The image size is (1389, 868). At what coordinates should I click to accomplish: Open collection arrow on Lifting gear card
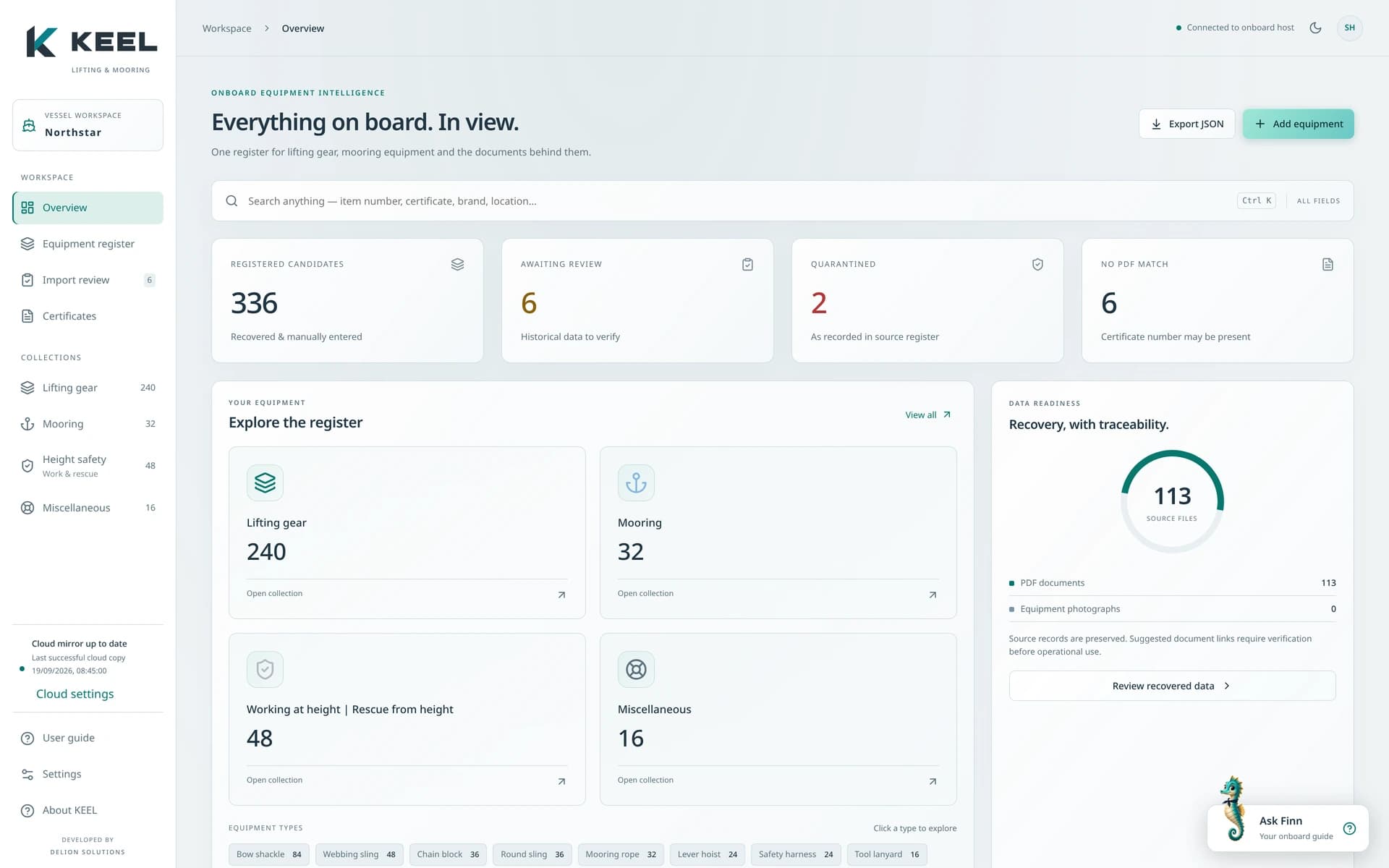pos(561,595)
